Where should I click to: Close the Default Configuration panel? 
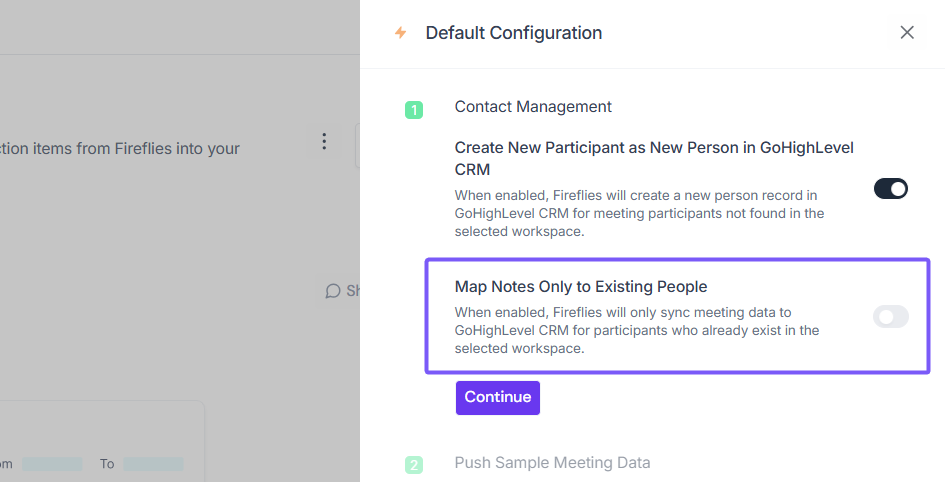click(x=907, y=32)
